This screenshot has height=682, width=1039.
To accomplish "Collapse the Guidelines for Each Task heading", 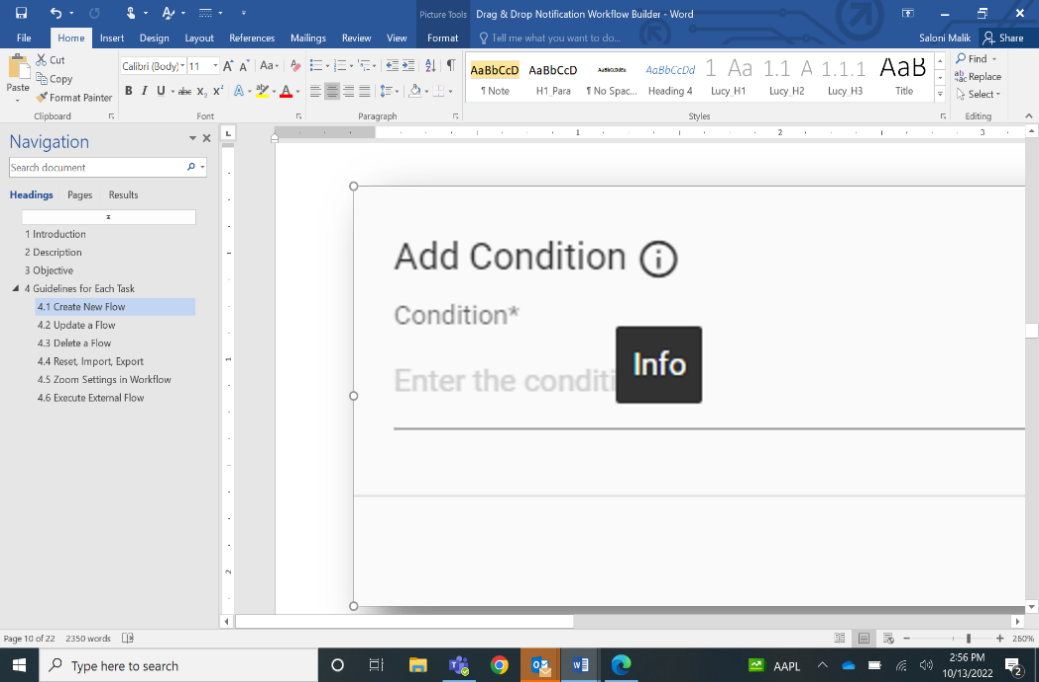I will (x=16, y=289).
